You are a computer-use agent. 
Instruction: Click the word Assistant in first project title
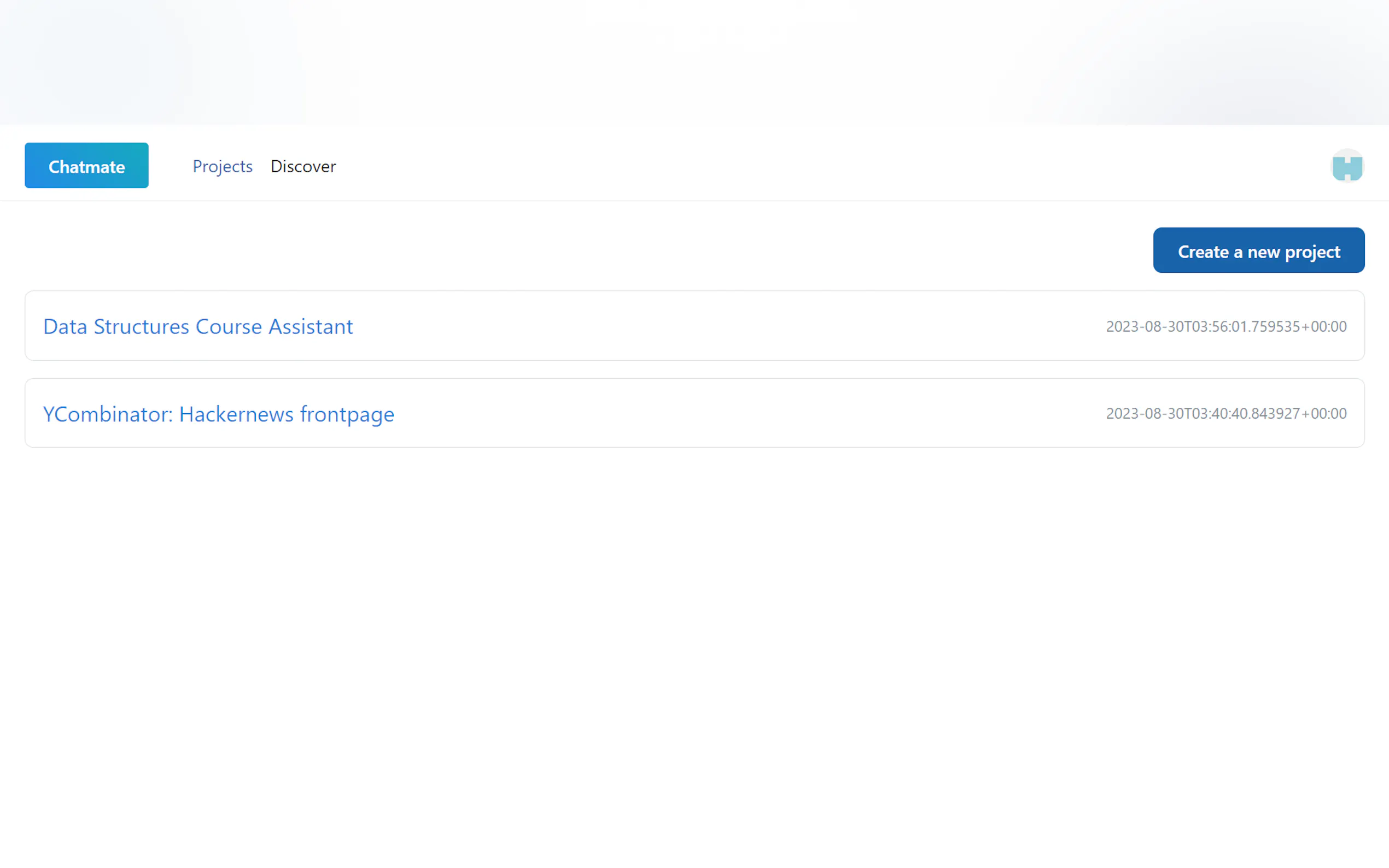311,327
